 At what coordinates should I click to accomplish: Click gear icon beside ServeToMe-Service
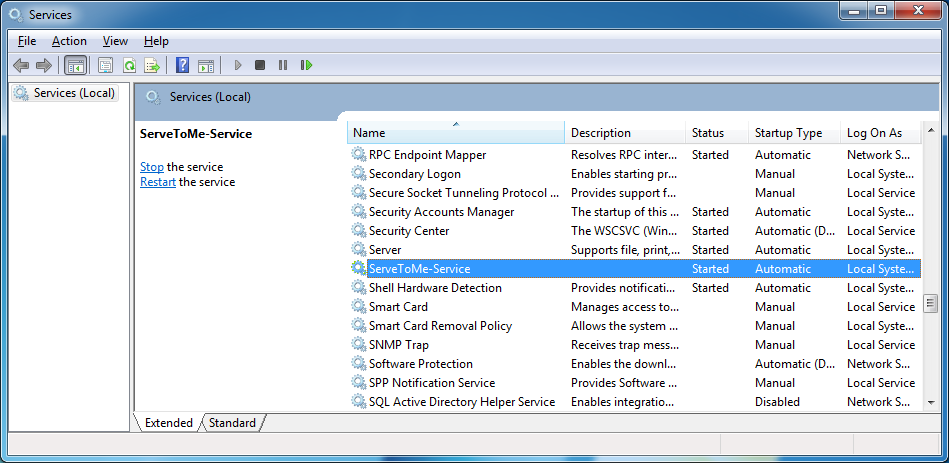point(359,268)
